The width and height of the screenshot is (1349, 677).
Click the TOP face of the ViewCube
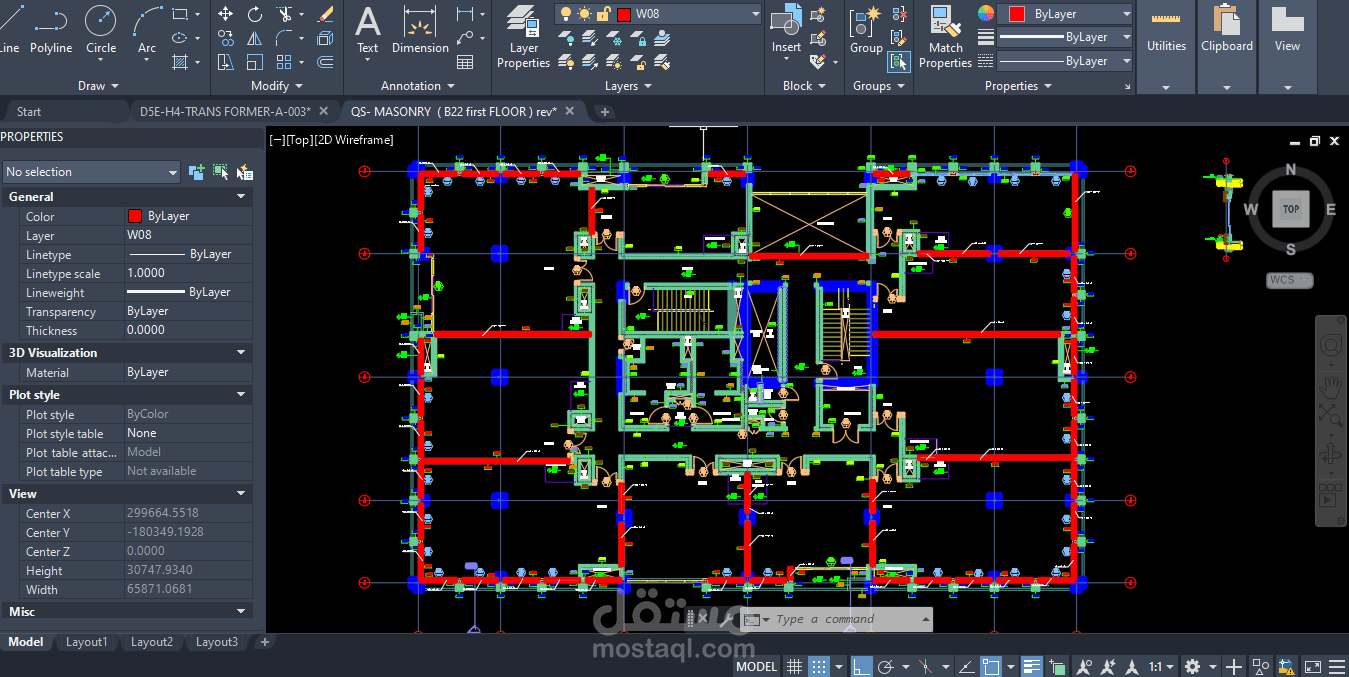1291,209
